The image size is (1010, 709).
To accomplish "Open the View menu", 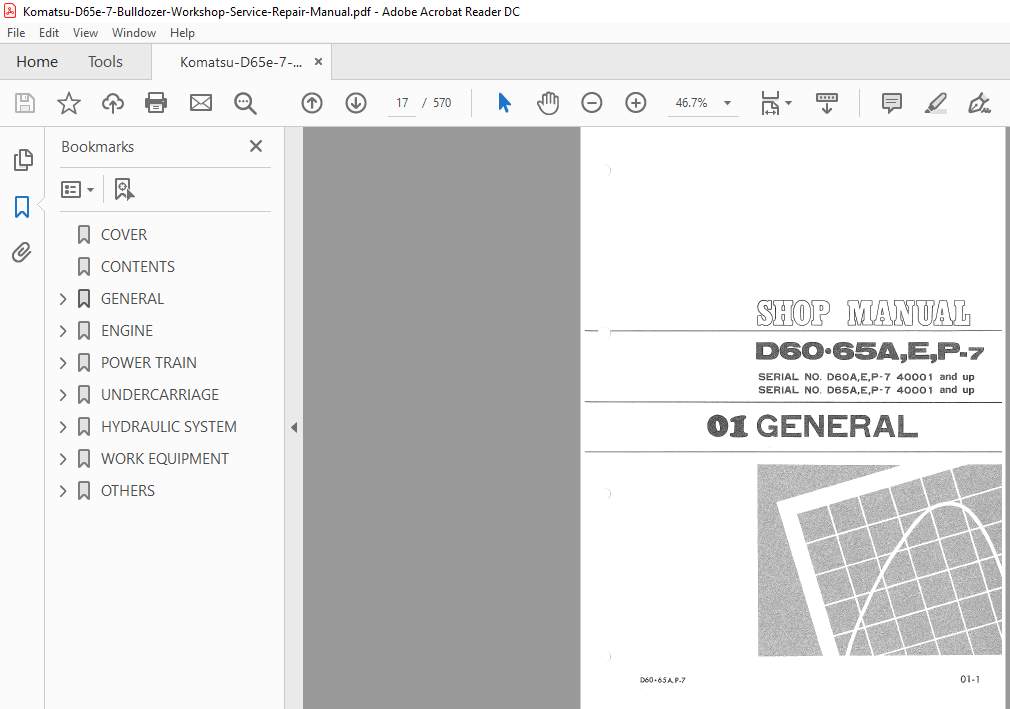I will pos(85,33).
